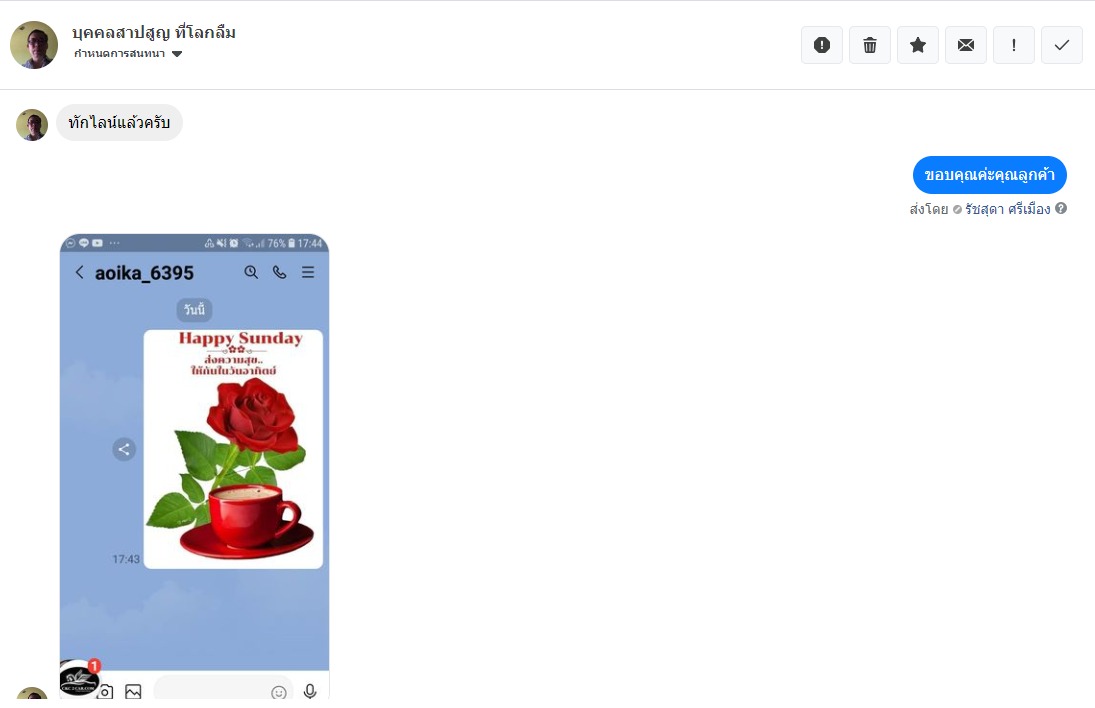Open hamburger menu in LINE chat header
Viewport: 1095px width, 708px height.
coord(308,272)
